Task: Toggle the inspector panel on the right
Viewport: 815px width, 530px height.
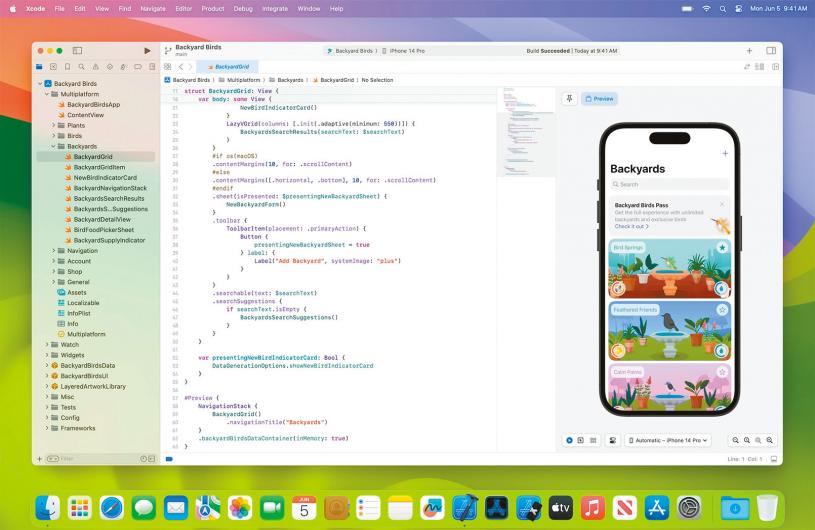Action: 771,50
